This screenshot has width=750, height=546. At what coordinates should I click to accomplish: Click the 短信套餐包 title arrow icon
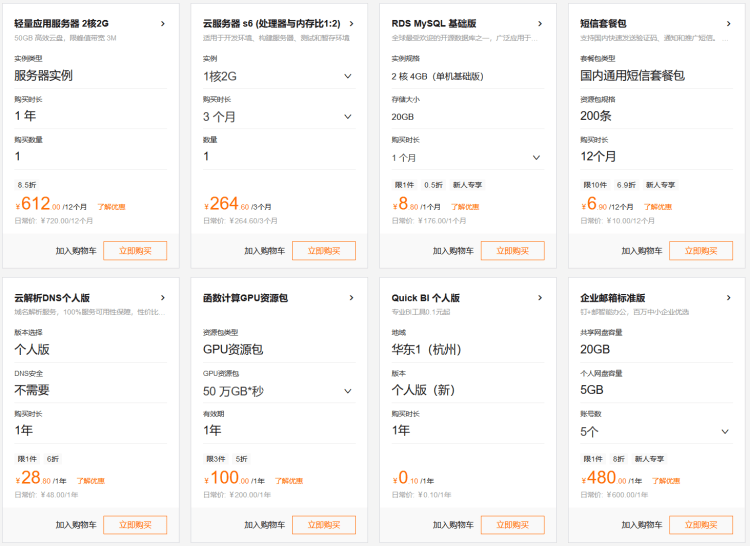coord(728,22)
